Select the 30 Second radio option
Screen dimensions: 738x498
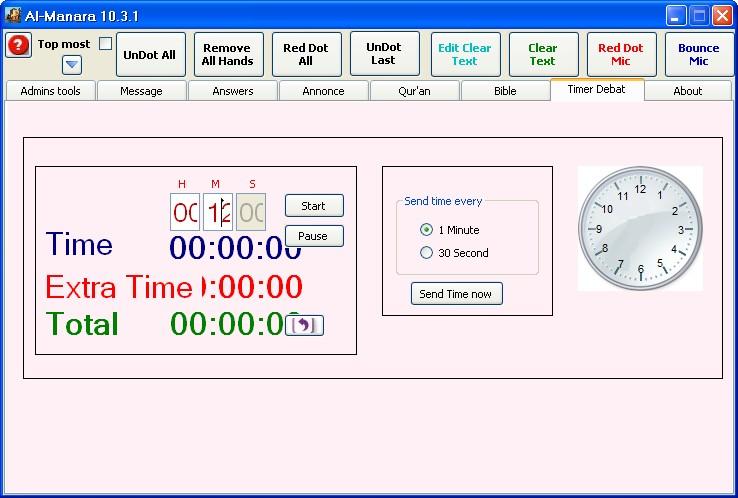pyautogui.click(x=427, y=253)
